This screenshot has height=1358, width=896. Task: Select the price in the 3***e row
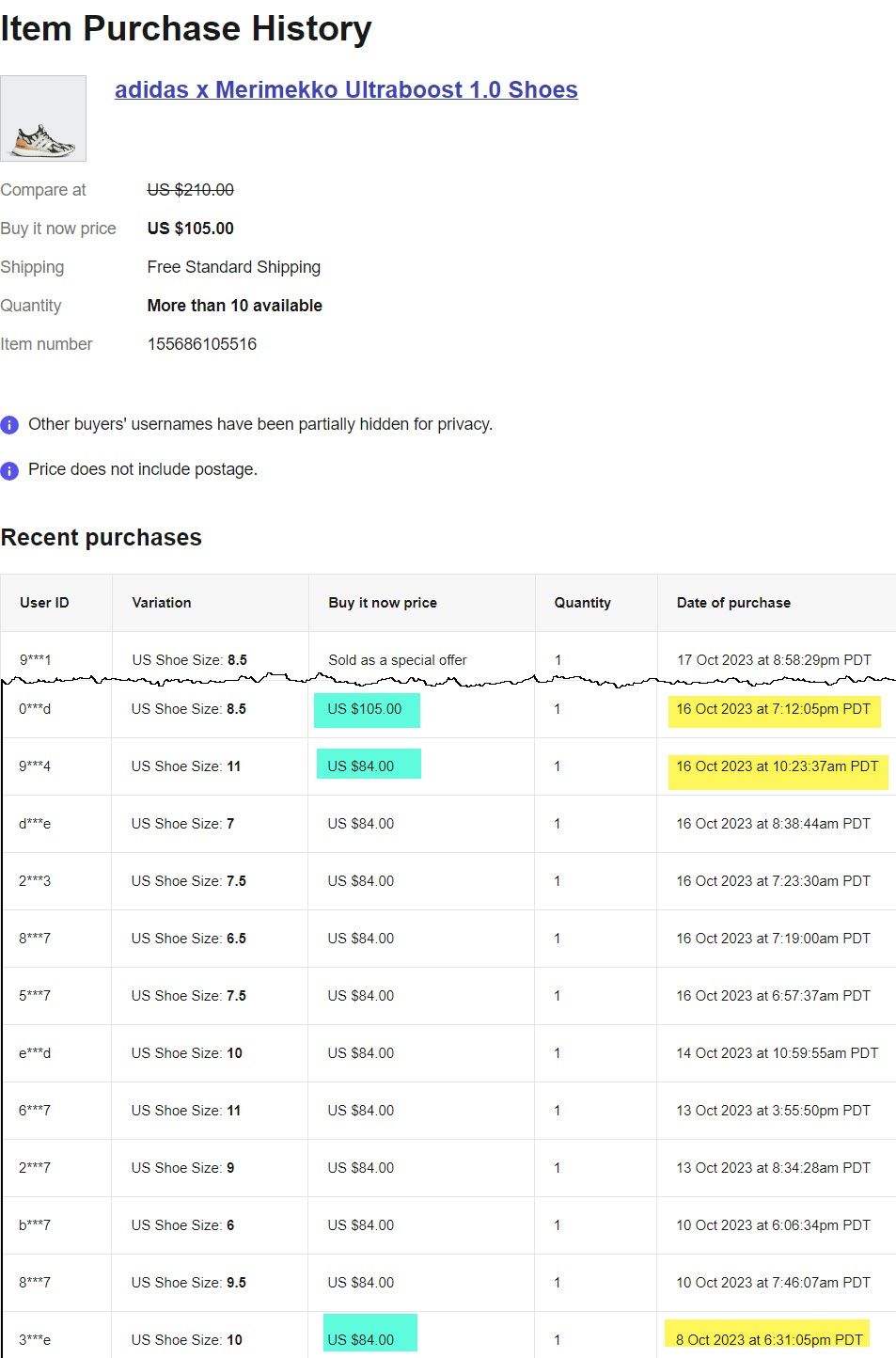[x=361, y=1340]
